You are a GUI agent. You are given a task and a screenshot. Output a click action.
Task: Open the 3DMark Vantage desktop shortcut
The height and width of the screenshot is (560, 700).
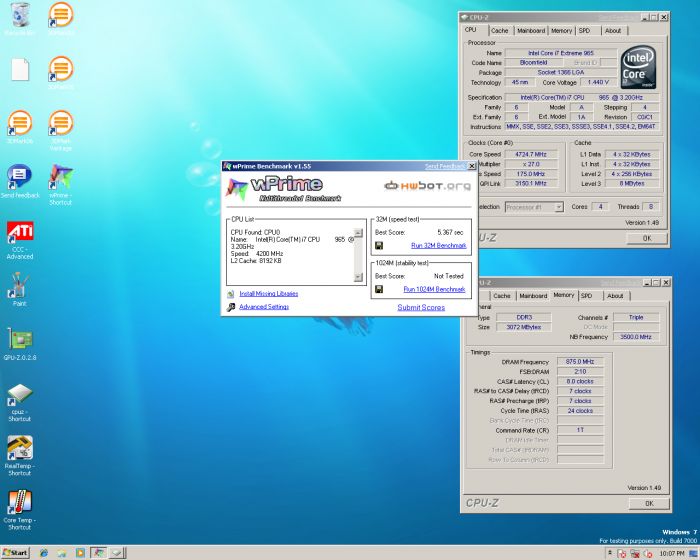click(61, 130)
